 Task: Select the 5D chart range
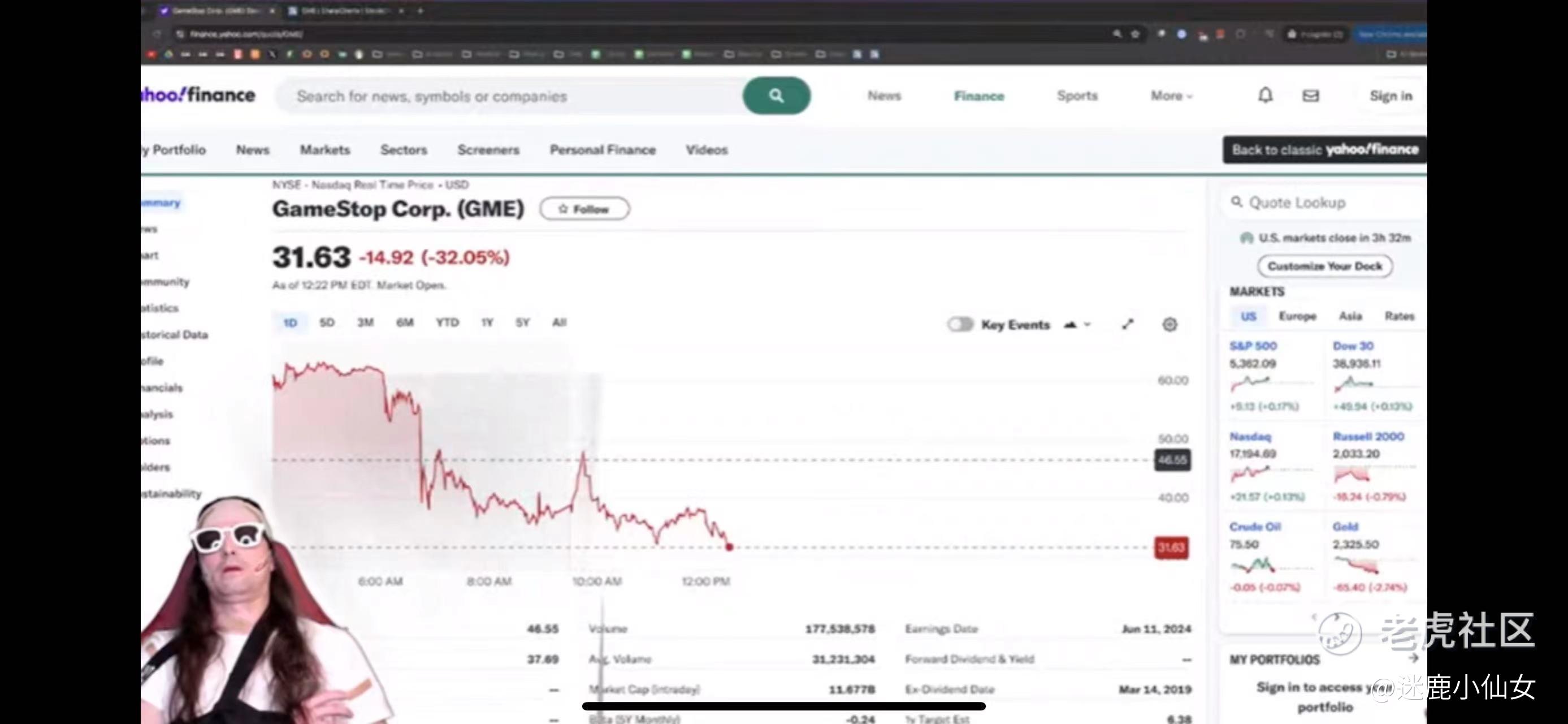327,323
